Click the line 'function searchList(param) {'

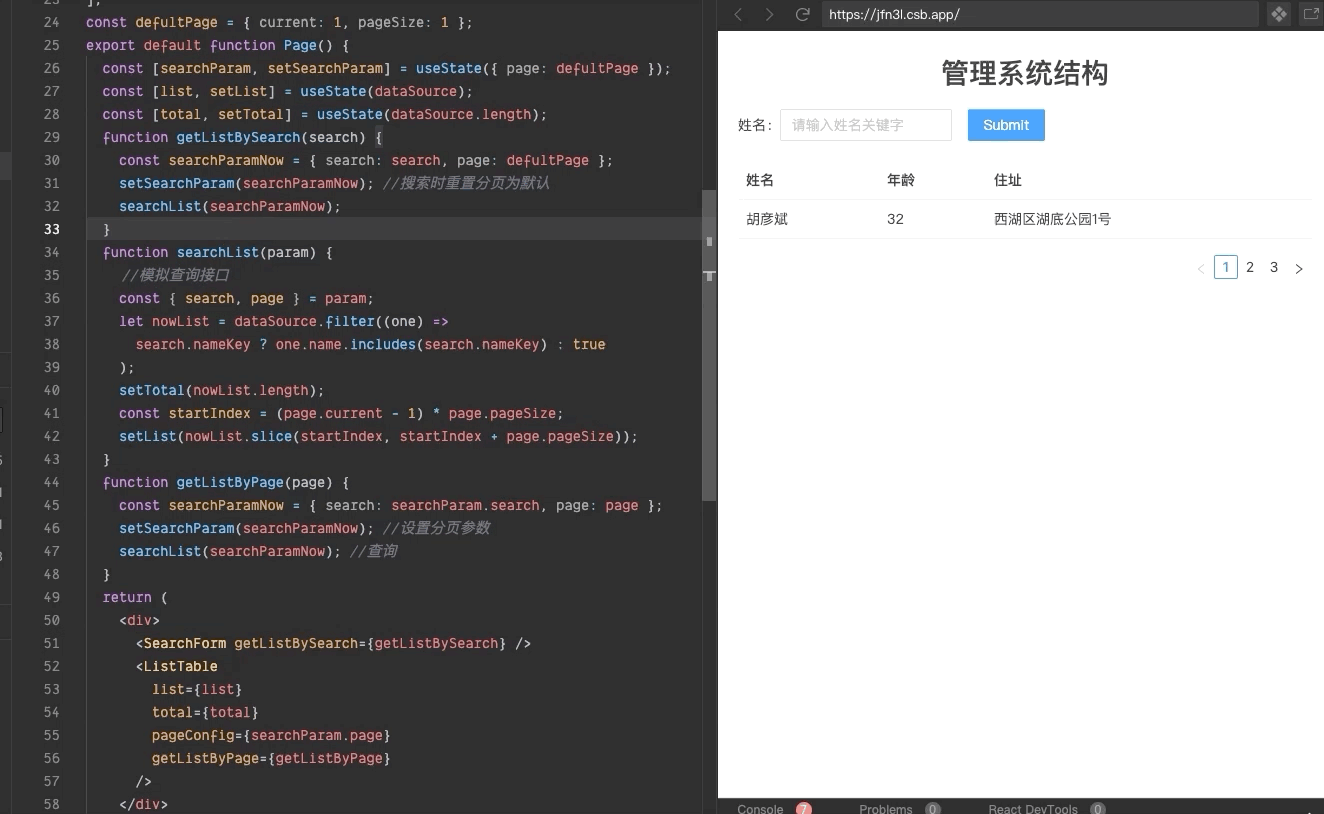[218, 252]
